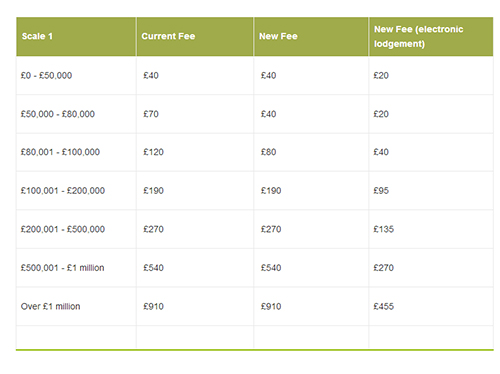Viewport: 500px width, 374px height.
Task: Click the £540 new fee value
Action: [x=271, y=268]
